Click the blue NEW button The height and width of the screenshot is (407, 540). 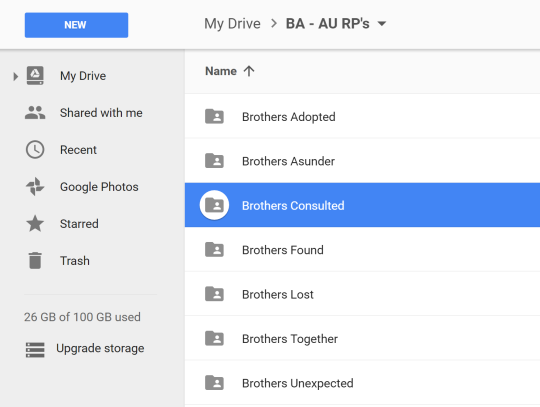click(x=76, y=25)
